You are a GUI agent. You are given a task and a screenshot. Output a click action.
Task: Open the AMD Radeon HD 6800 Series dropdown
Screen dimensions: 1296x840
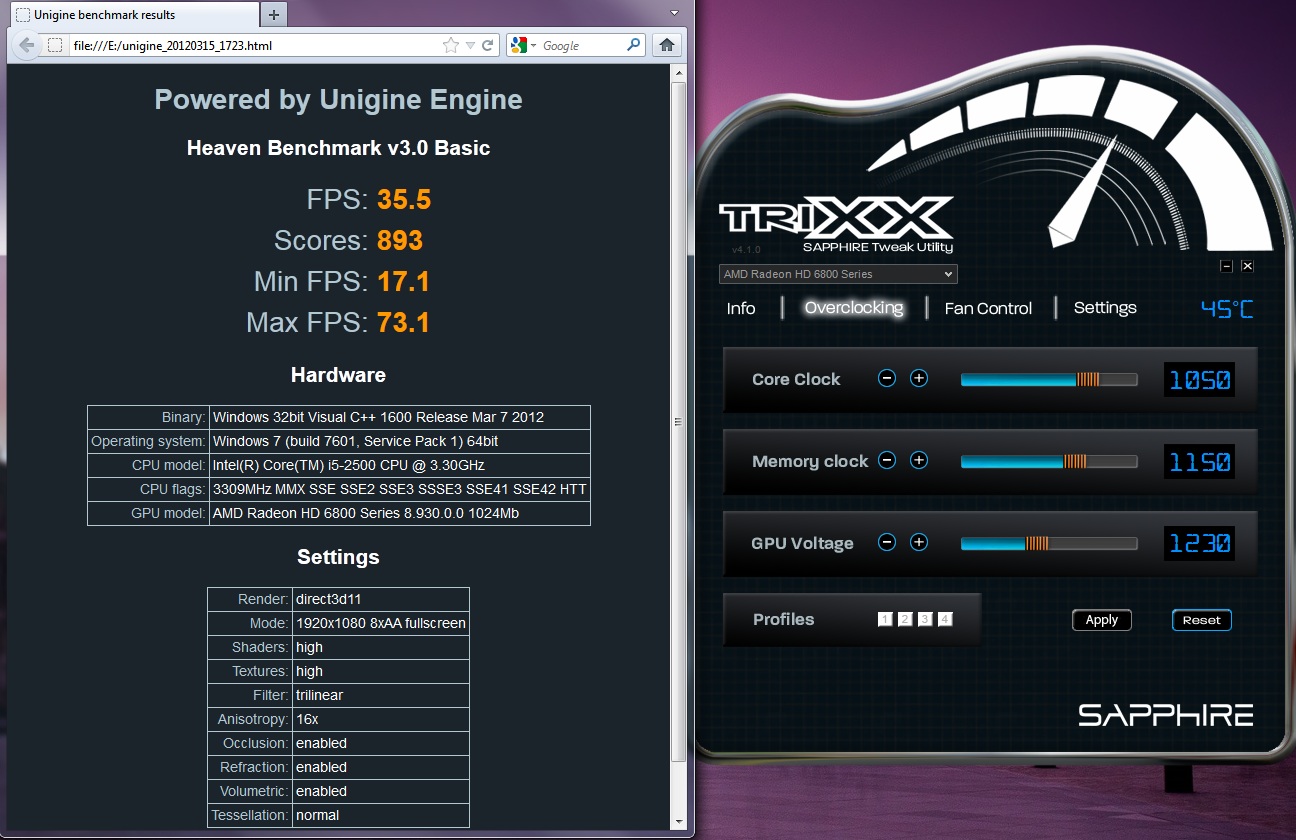coord(838,274)
